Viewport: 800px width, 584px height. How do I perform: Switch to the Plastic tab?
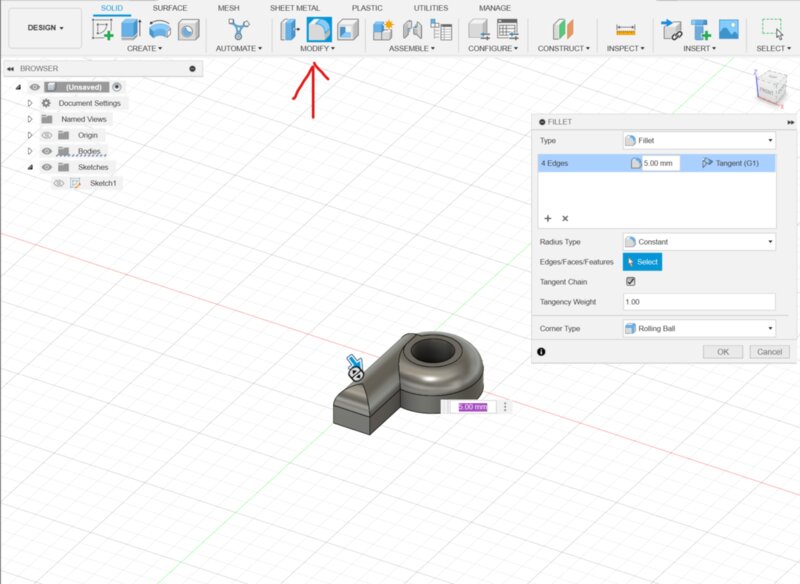pyautogui.click(x=367, y=8)
